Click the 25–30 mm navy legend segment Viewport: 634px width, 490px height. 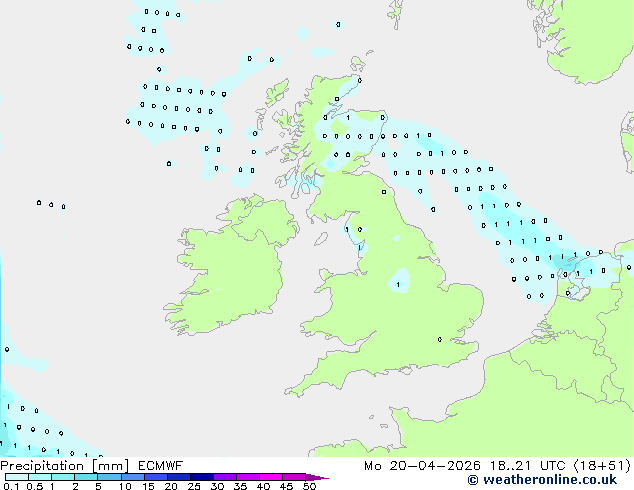click(201, 477)
